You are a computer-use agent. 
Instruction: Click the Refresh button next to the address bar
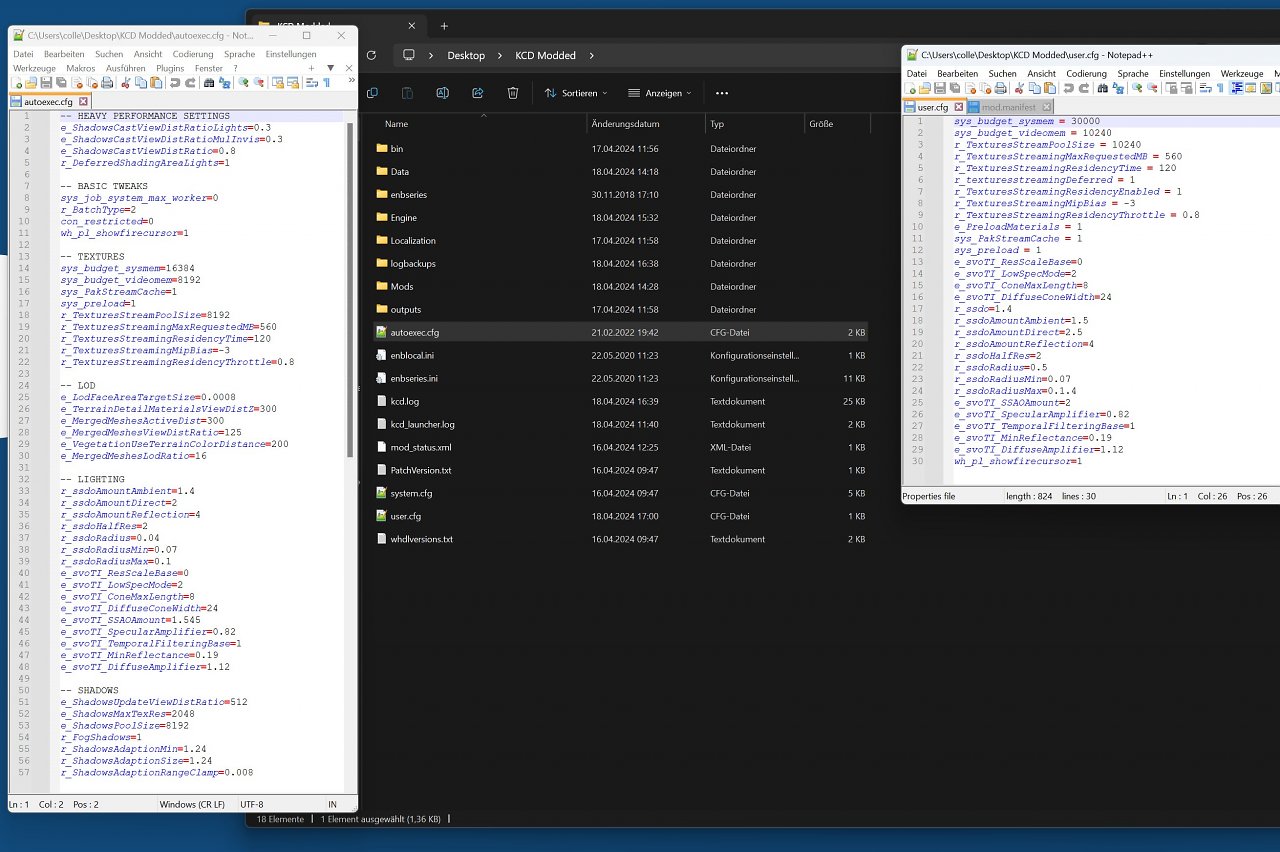371,55
